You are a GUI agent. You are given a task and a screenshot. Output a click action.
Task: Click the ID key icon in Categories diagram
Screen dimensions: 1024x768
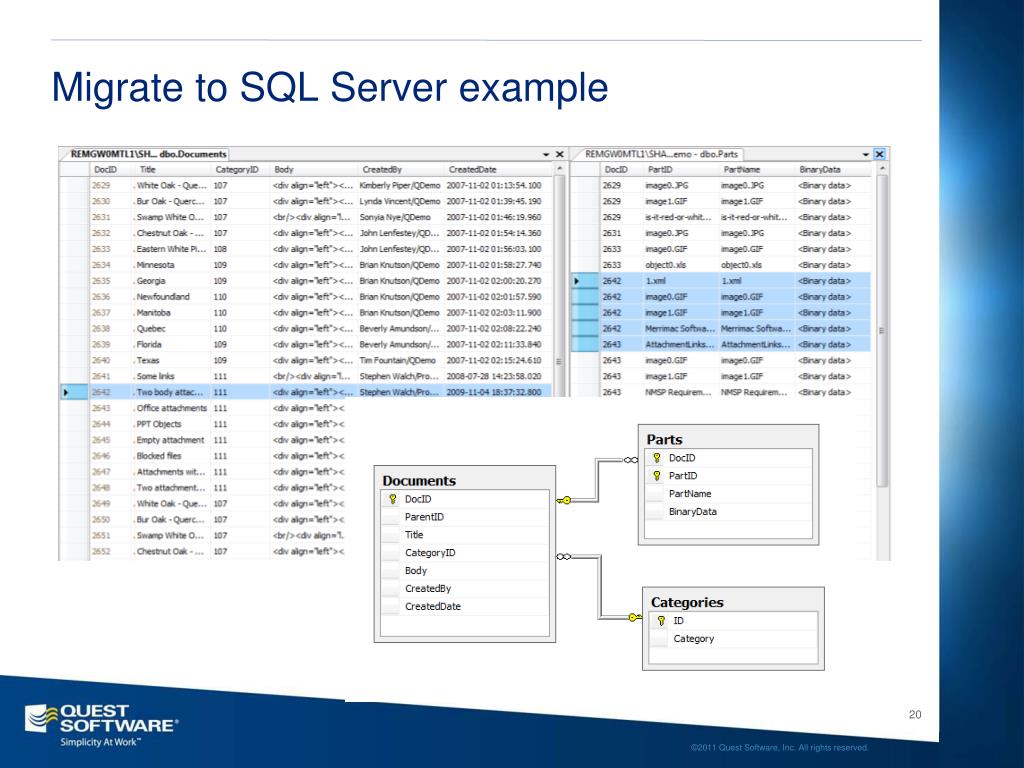[661, 621]
